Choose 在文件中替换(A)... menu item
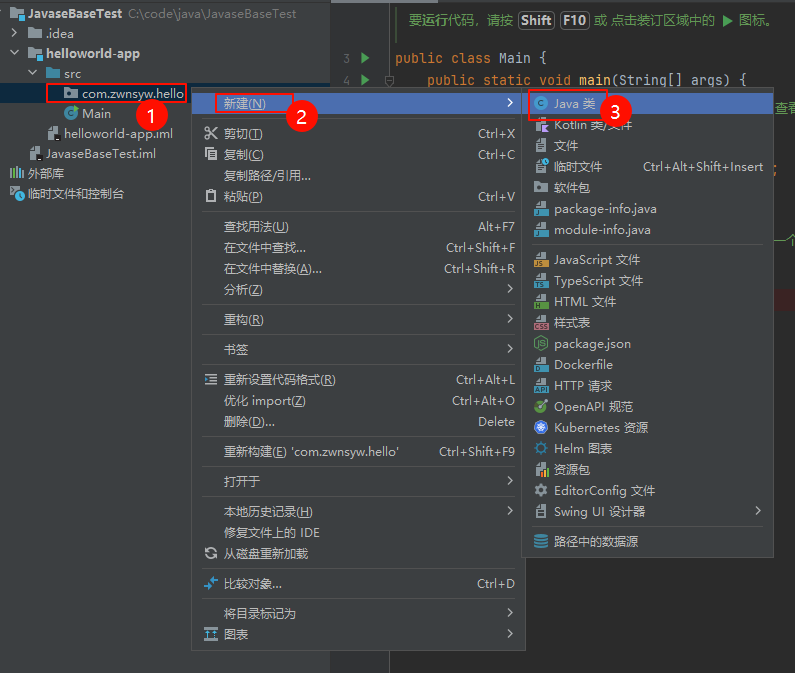795x673 pixels. click(358, 268)
